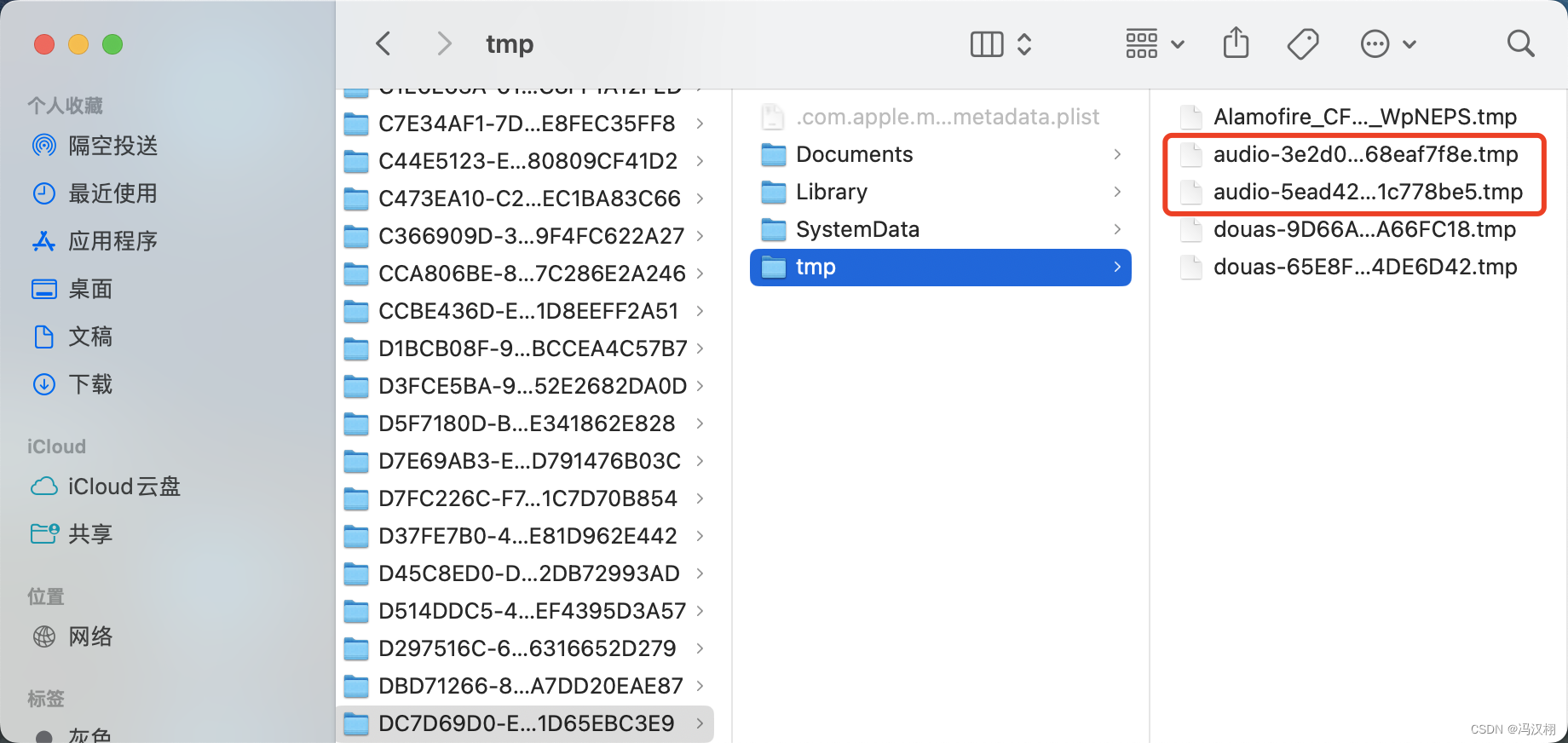
Task: Click the Search magnifier icon
Action: (x=1520, y=43)
